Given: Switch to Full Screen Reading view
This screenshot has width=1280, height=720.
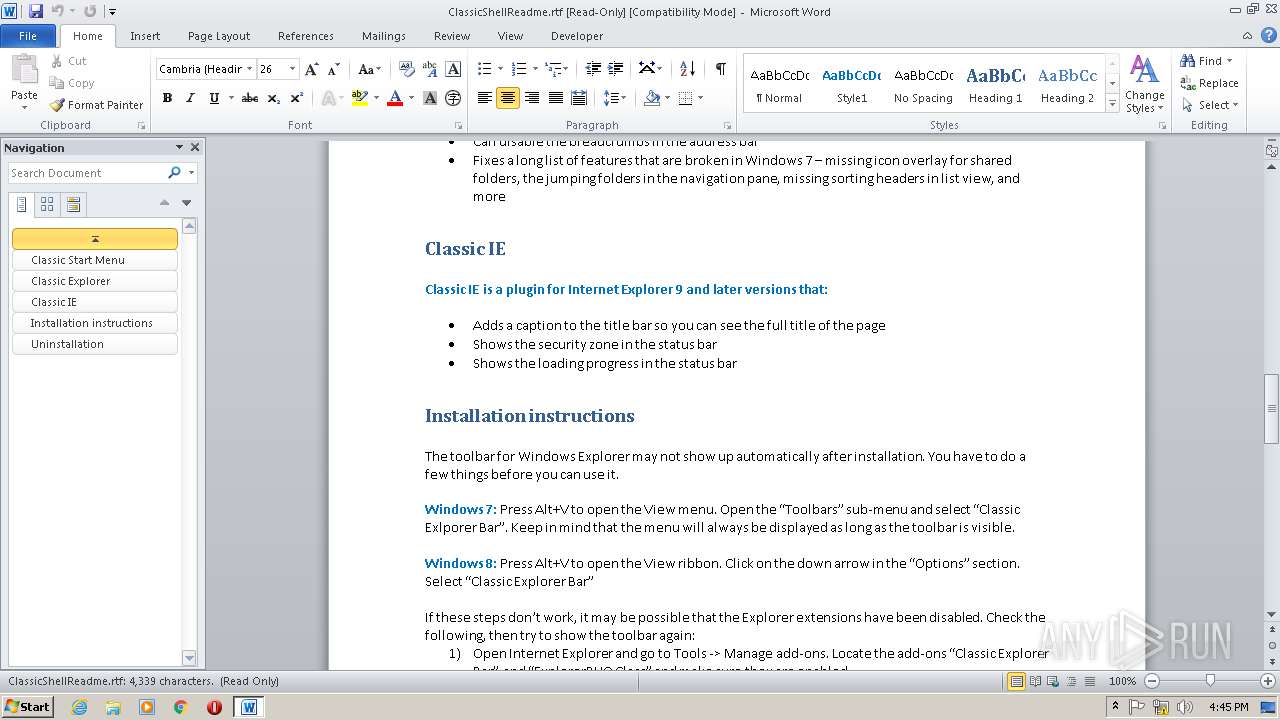Looking at the screenshot, I should tap(1035, 681).
